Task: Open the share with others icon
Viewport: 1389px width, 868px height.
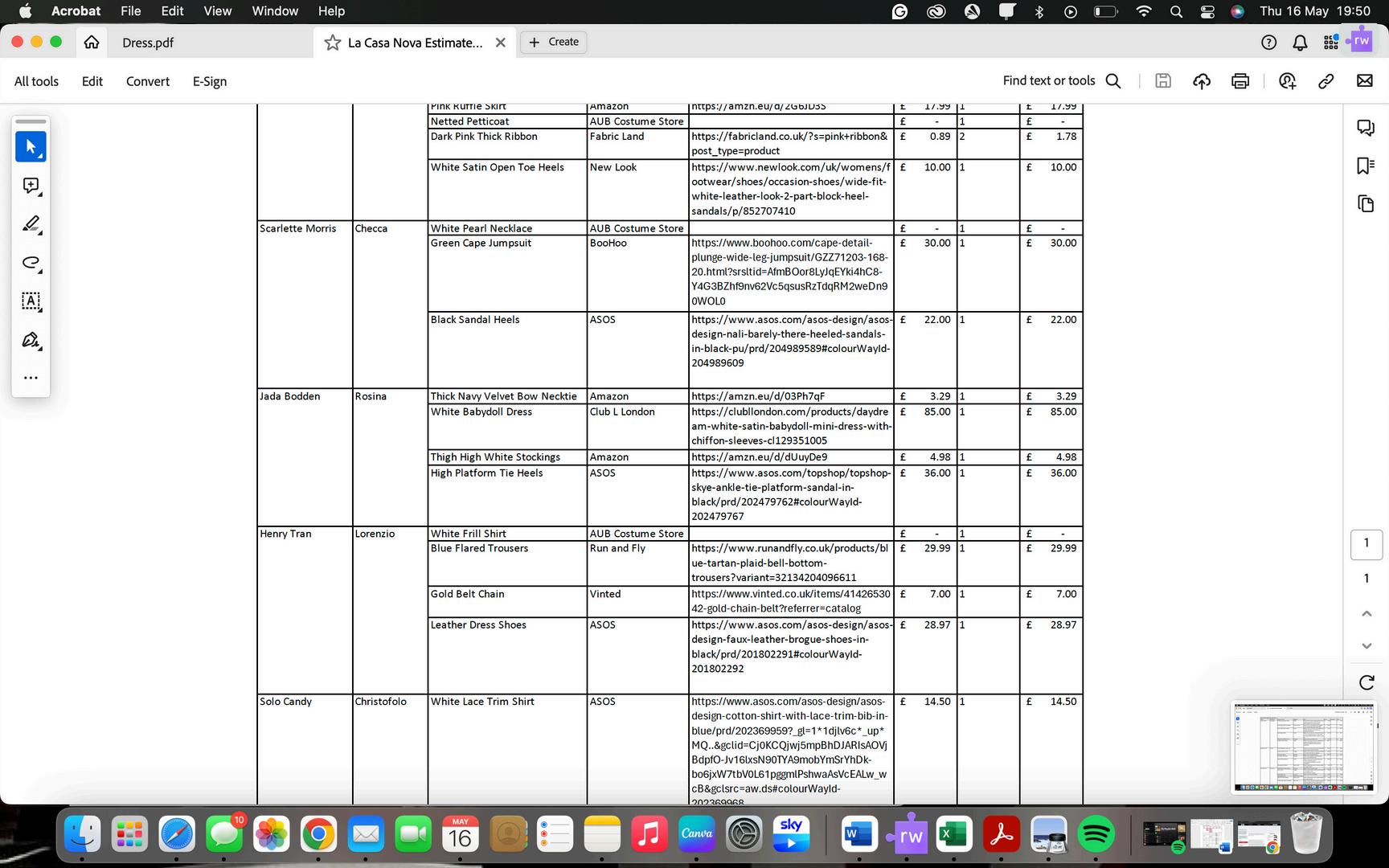Action: tap(1288, 80)
